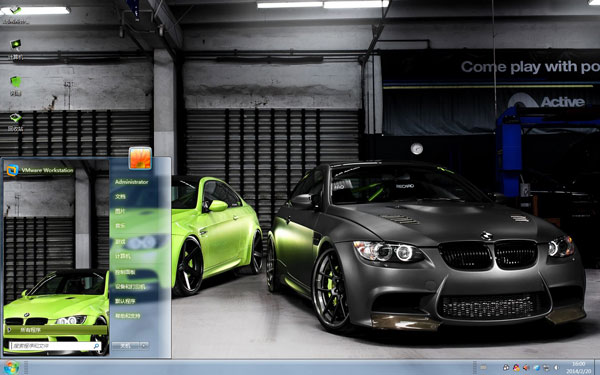Select the green checkmark desktop icon
The height and width of the screenshot is (375, 600).
[15, 14]
